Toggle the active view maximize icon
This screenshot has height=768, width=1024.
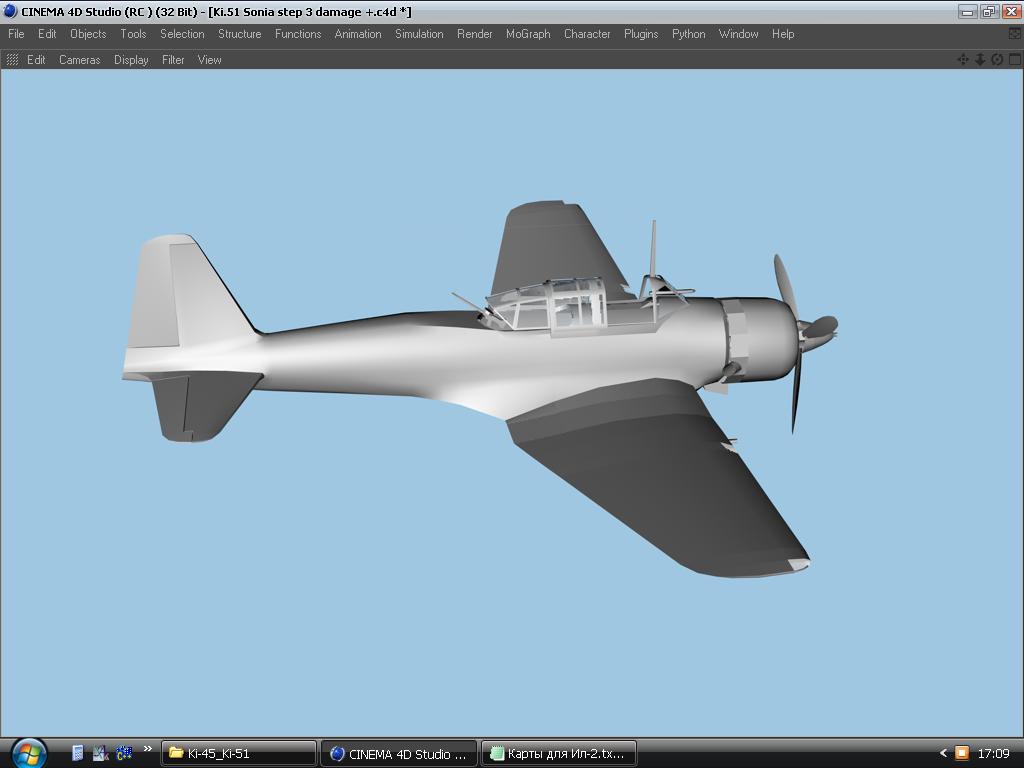1013,60
